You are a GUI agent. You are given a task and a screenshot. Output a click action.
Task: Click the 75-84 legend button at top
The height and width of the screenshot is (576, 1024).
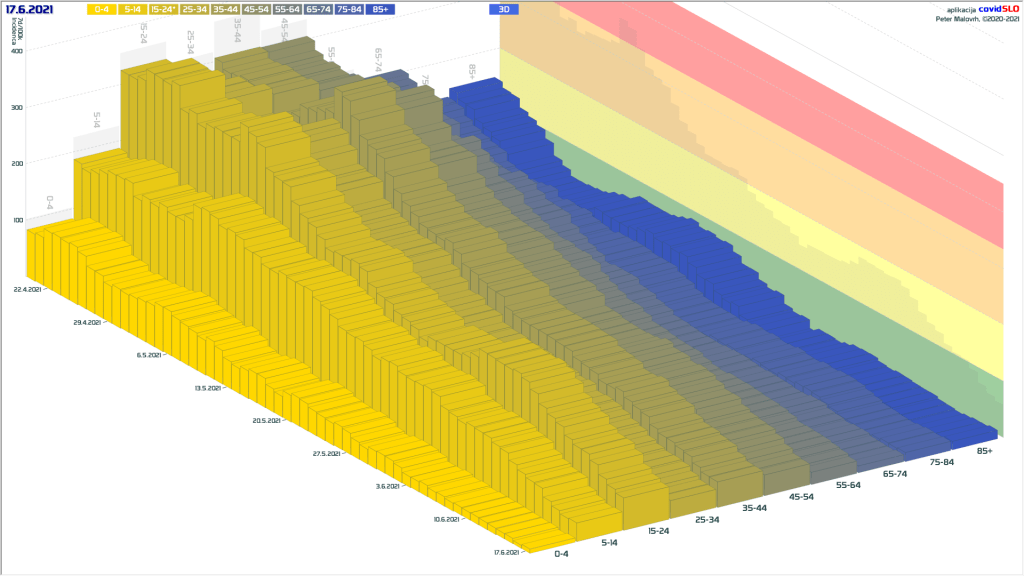[349, 9]
